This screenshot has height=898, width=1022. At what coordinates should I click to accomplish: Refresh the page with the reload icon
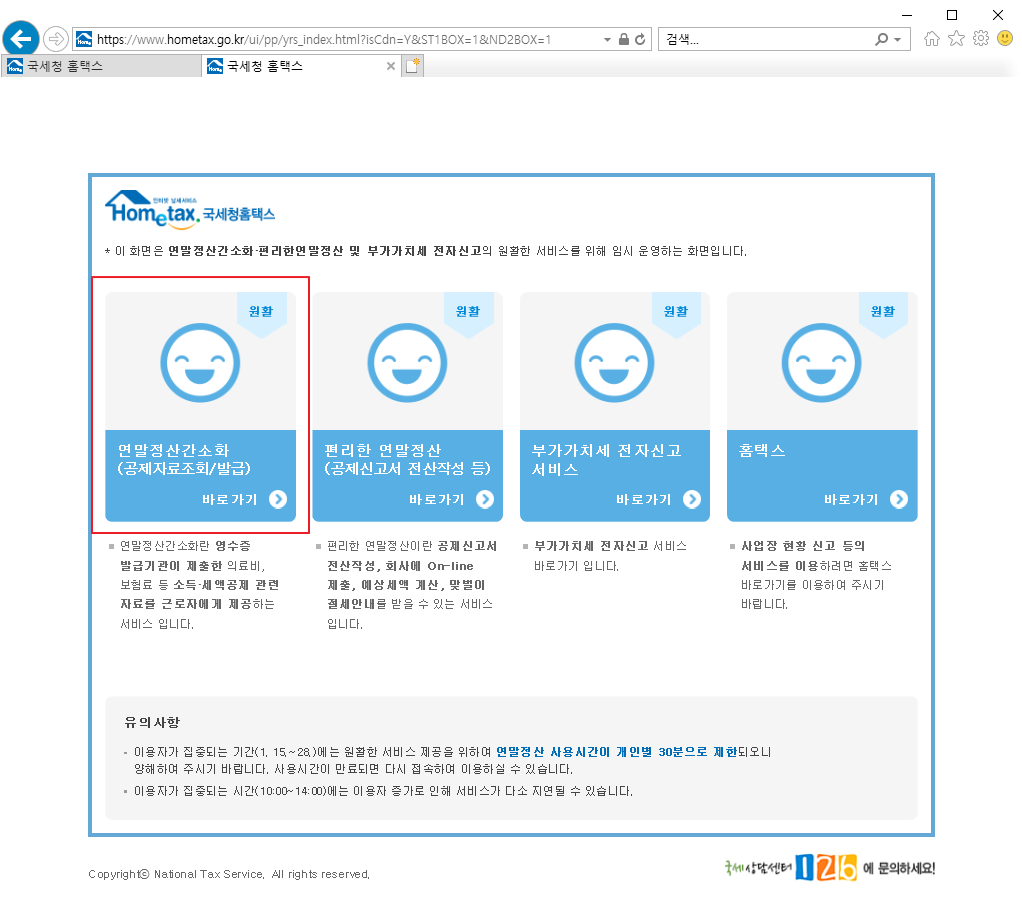641,40
